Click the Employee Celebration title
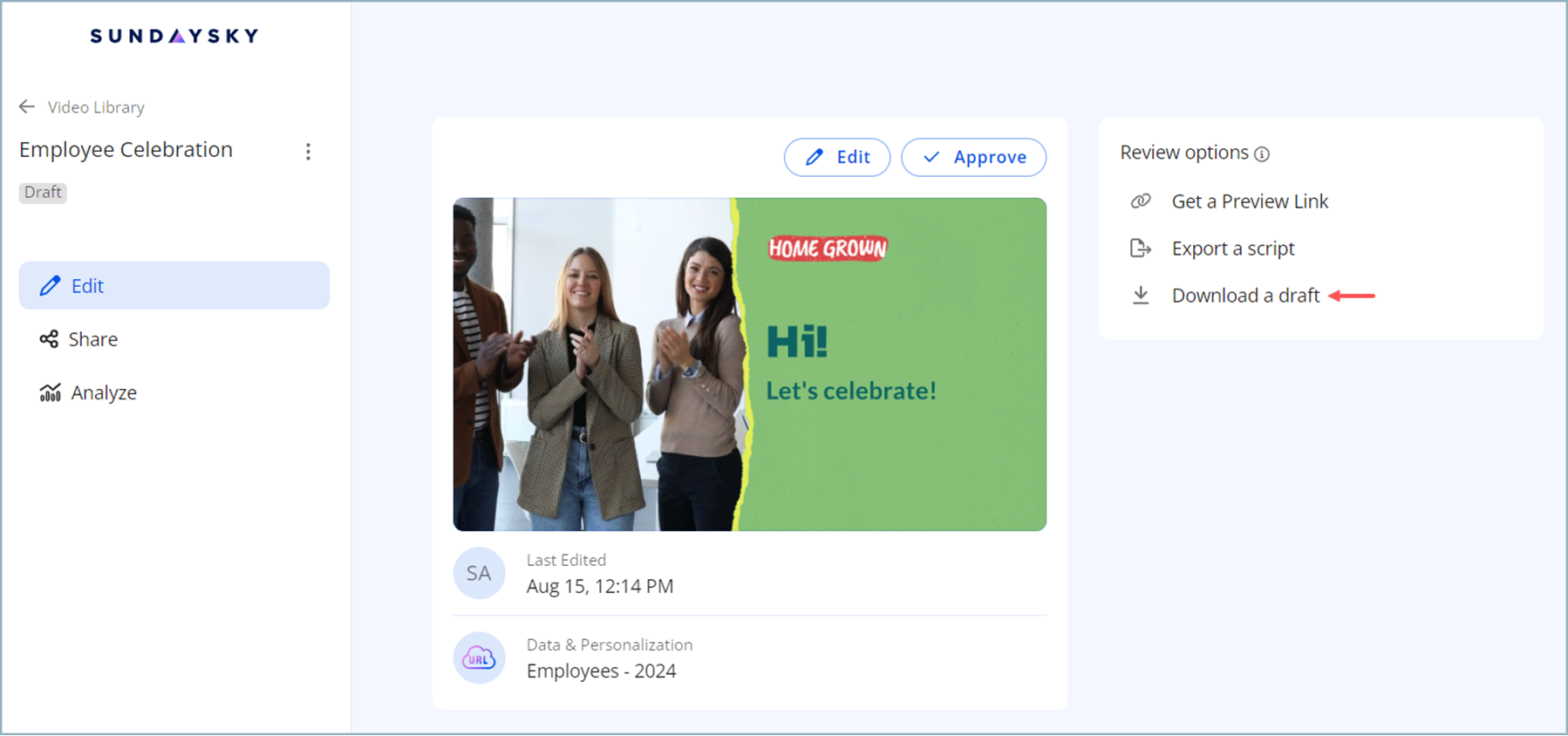Image resolution: width=1568 pixels, height=736 pixels. point(126,150)
